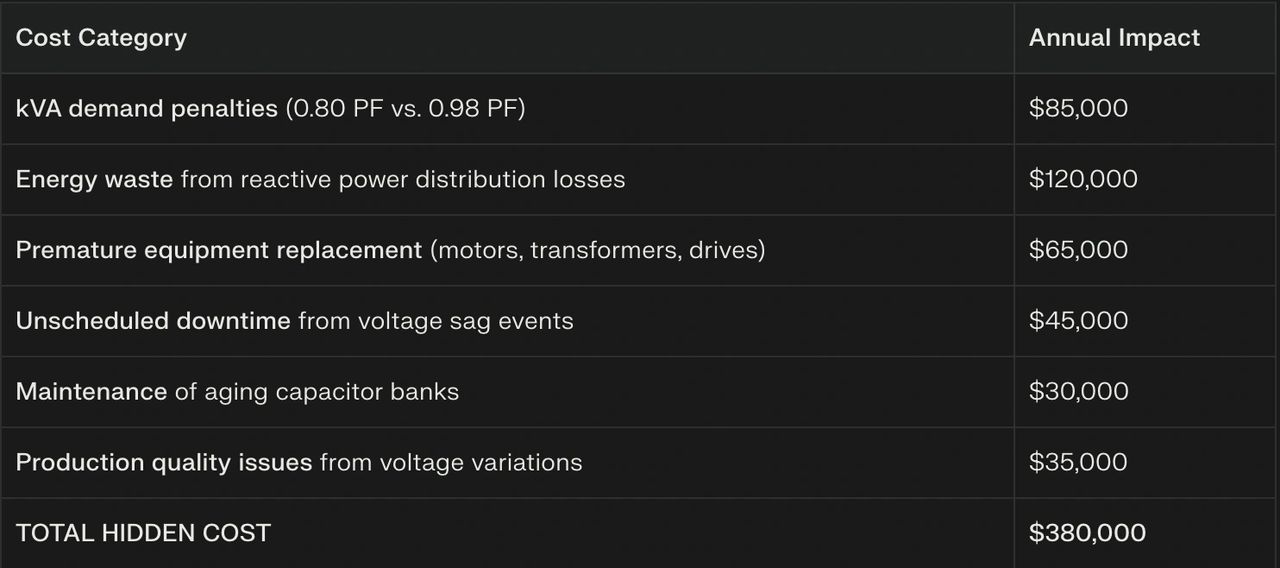Viewport: 1280px width, 568px height.
Task: Click the $35,000 amount cell
Action: [1078, 462]
